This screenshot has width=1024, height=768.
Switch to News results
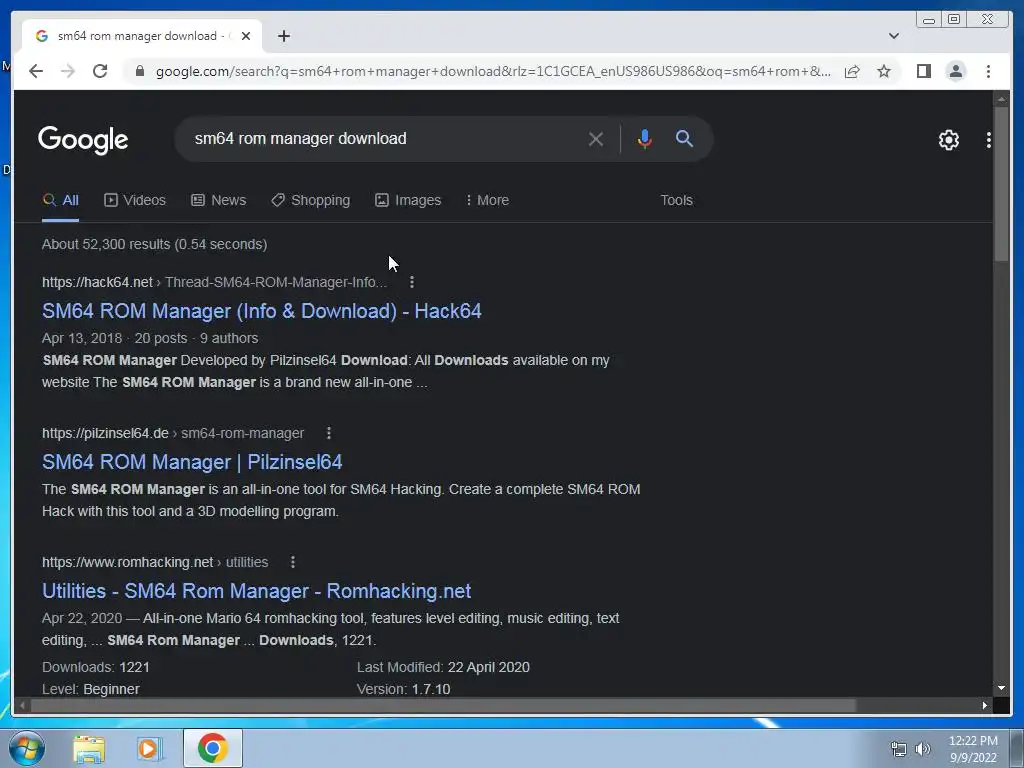click(218, 200)
